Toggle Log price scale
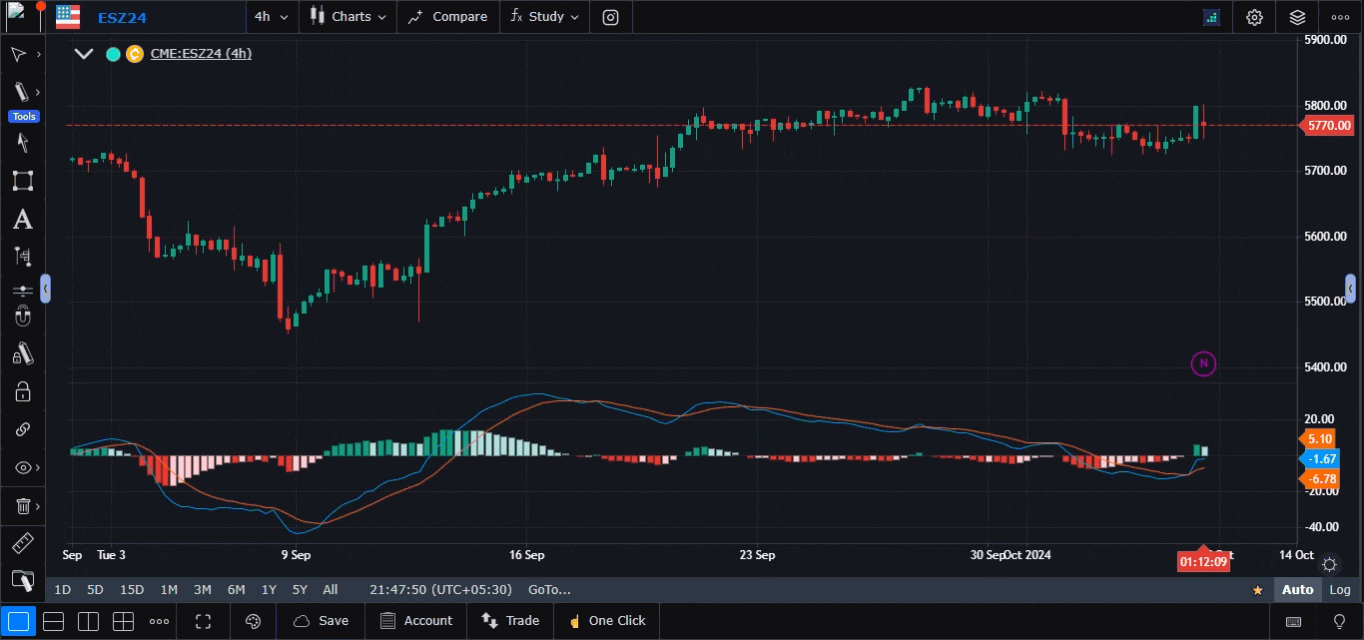This screenshot has height=640, width=1364. tap(1340, 590)
